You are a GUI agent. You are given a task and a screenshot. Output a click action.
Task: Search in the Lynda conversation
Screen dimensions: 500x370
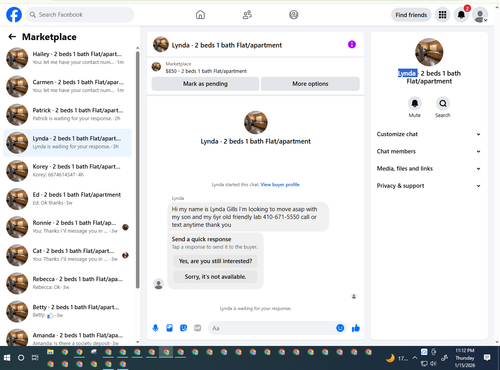coord(443,103)
